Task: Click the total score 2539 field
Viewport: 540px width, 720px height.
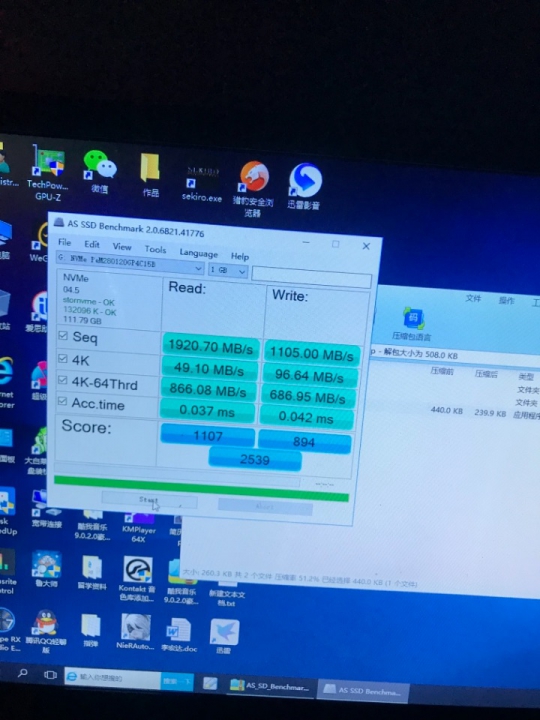Action: click(255, 459)
